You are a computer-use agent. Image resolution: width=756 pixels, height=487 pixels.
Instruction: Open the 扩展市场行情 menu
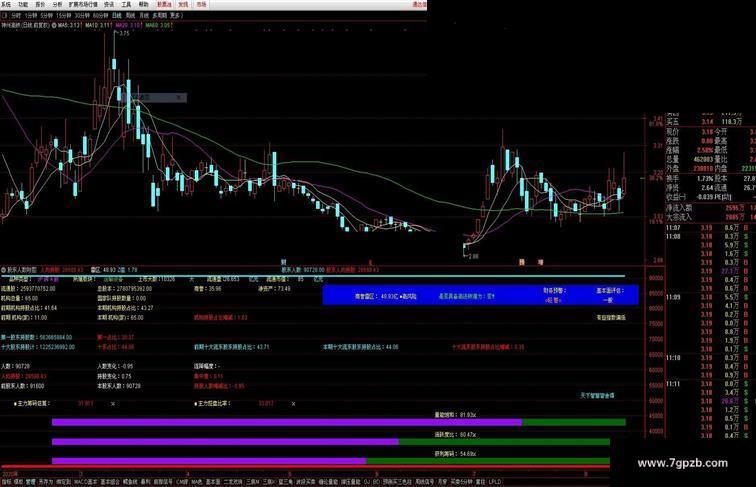pyautogui.click(x=83, y=4)
